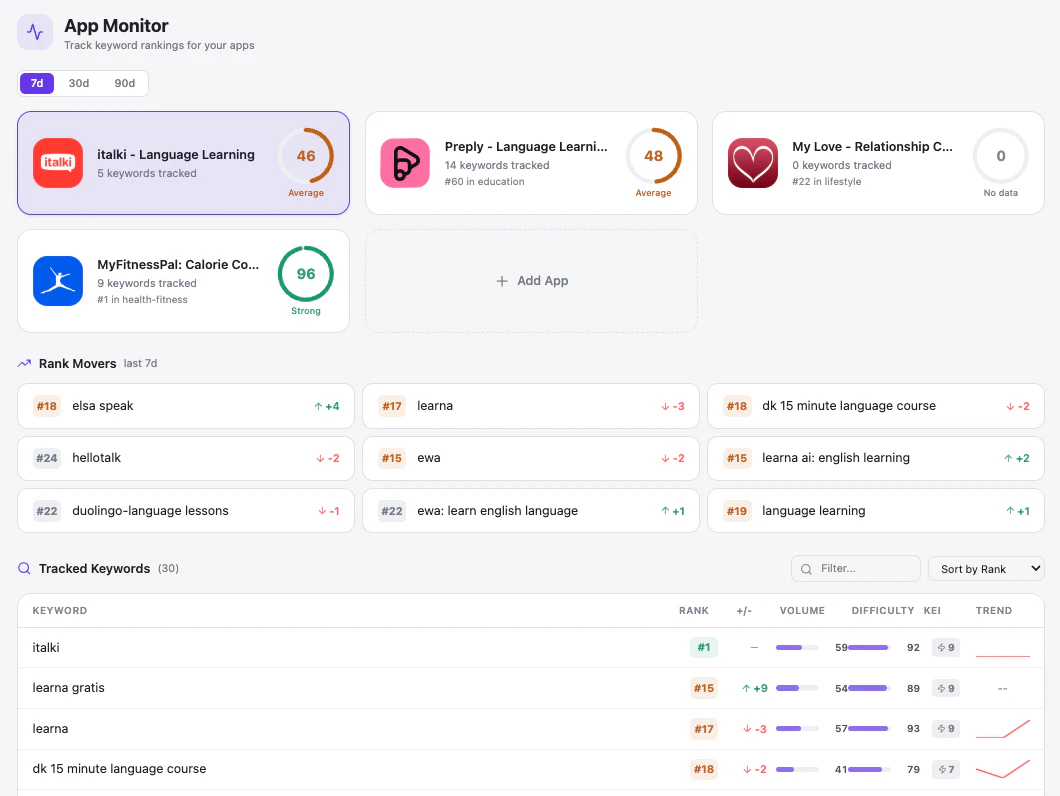Click the App Monitor pulse logo icon
Image resolution: width=1060 pixels, height=796 pixels.
(35, 32)
